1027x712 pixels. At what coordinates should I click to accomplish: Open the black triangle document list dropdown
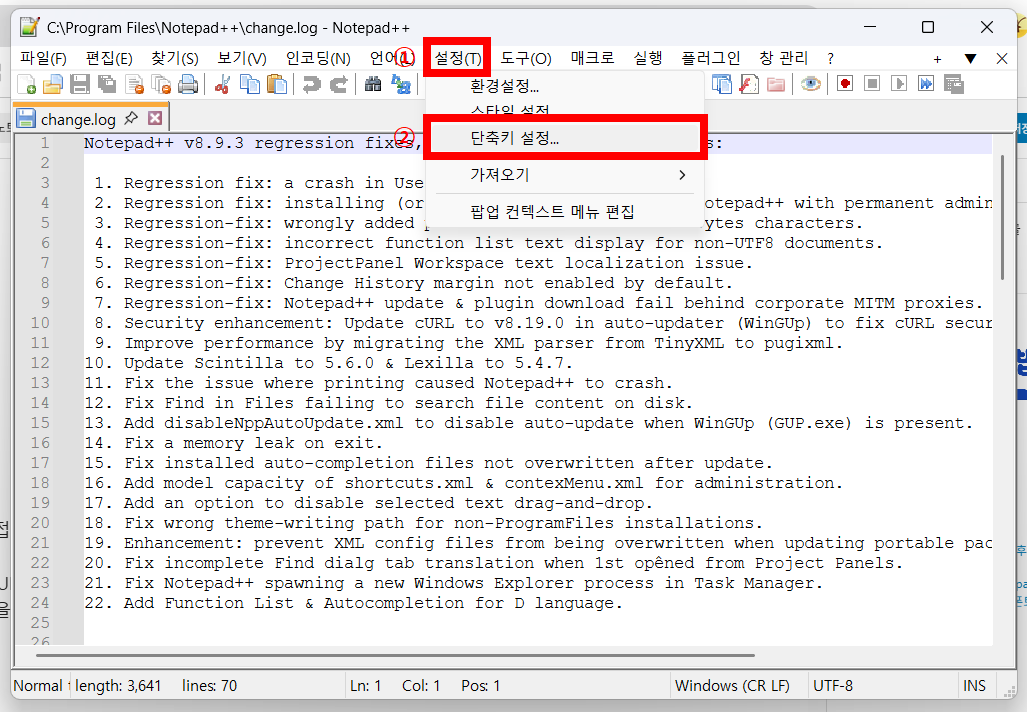point(971,59)
